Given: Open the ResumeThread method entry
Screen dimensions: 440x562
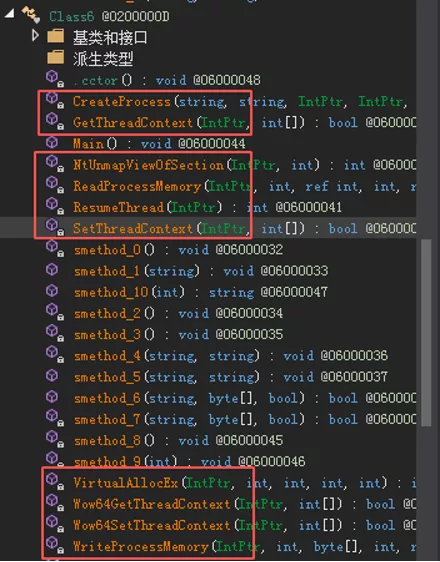Looking at the screenshot, I should [118, 207].
